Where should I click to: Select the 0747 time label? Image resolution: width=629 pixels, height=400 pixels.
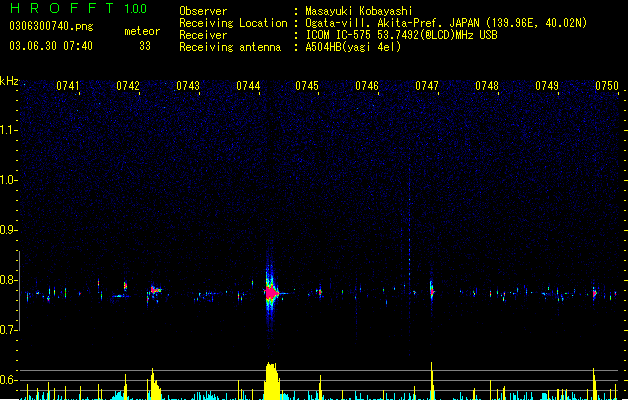427,86
